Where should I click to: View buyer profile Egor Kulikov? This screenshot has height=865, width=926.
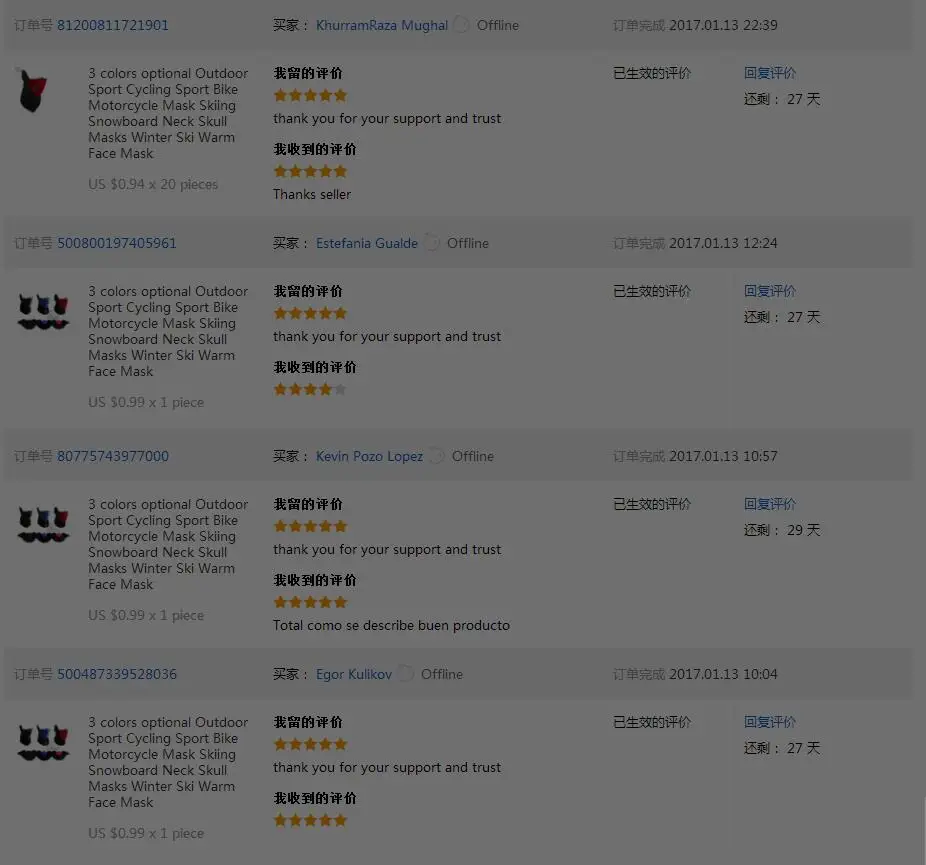pos(354,674)
